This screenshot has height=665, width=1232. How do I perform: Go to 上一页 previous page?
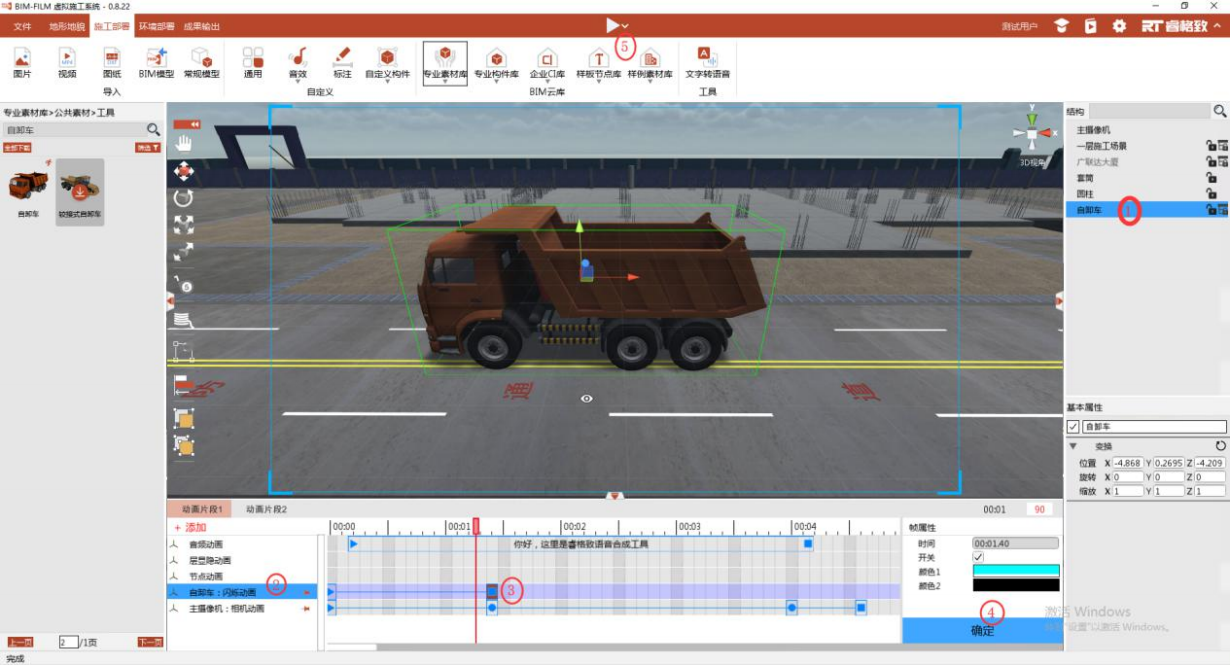tap(21, 642)
